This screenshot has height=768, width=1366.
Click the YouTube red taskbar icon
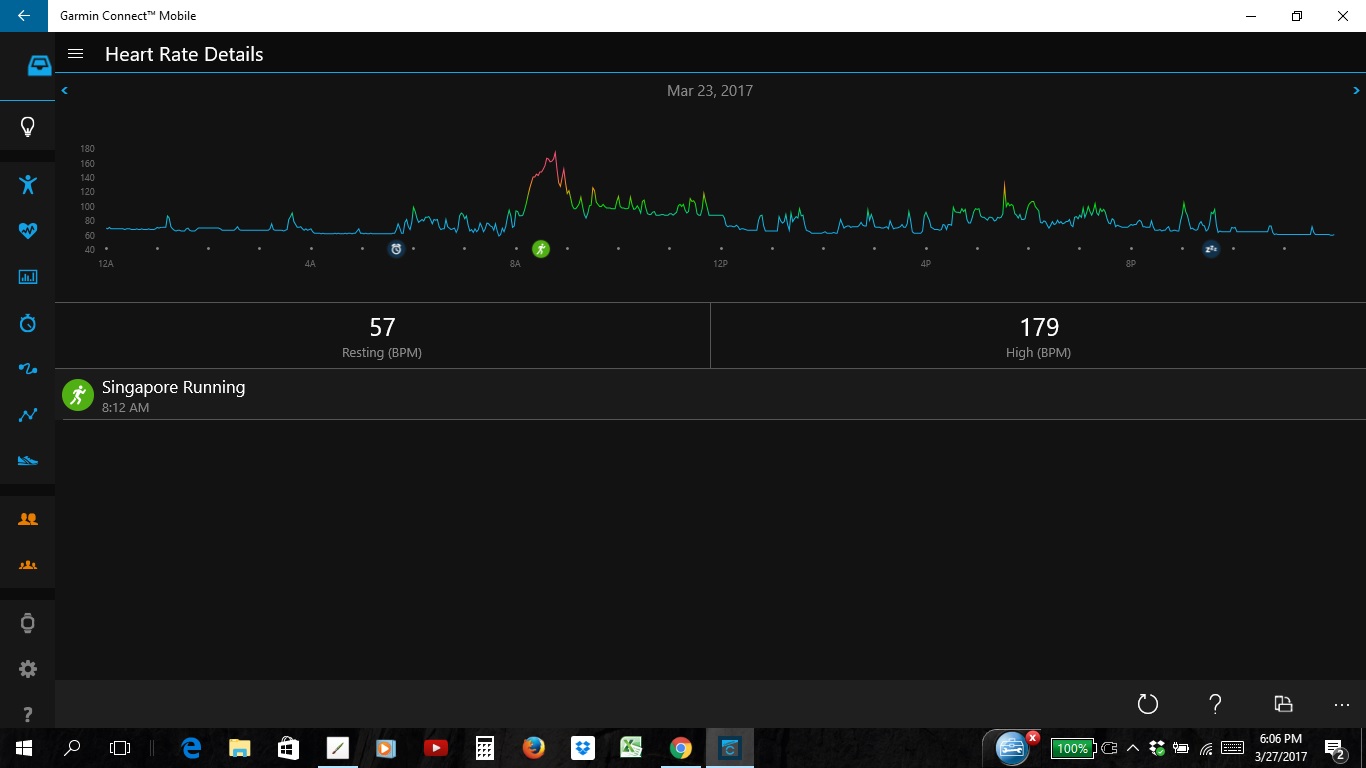click(435, 748)
